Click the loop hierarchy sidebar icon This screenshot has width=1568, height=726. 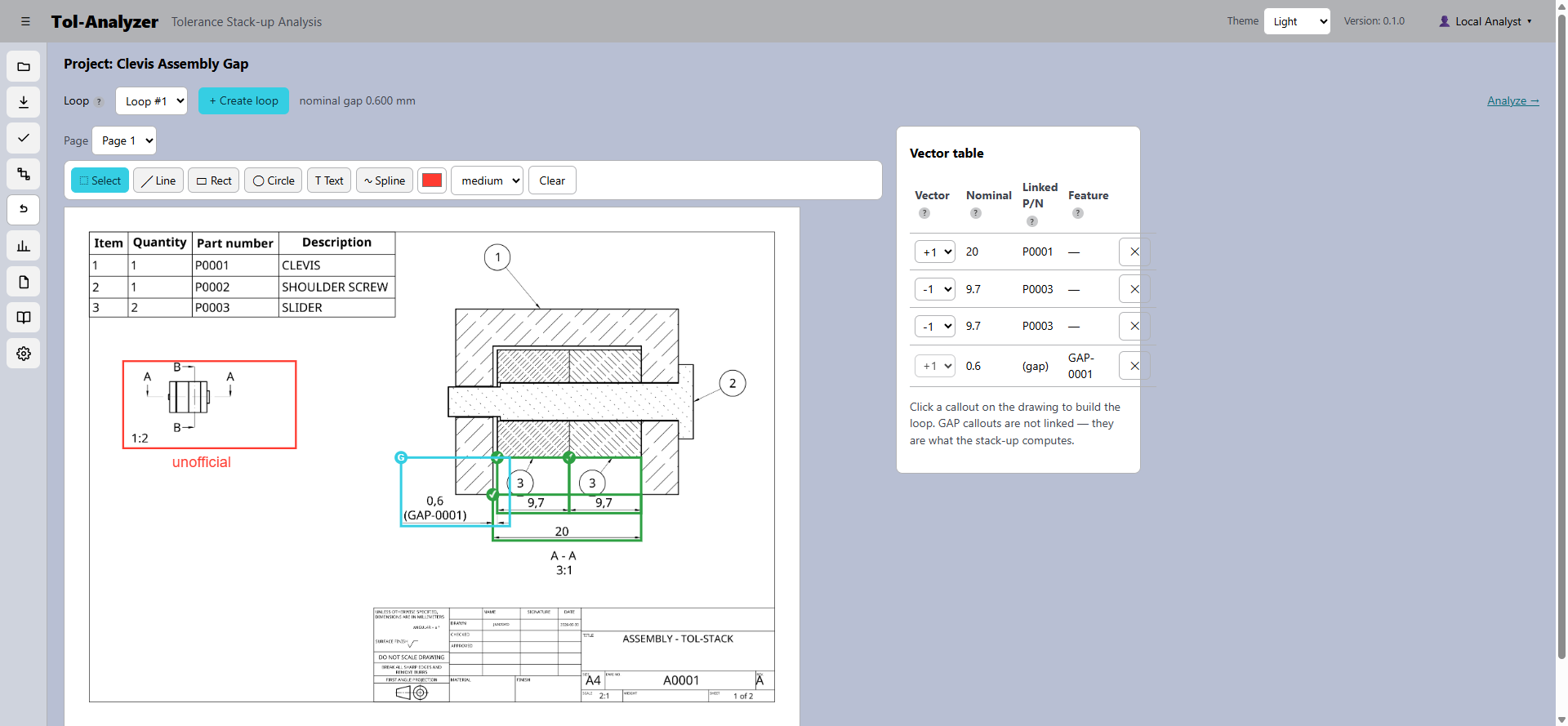(x=24, y=174)
